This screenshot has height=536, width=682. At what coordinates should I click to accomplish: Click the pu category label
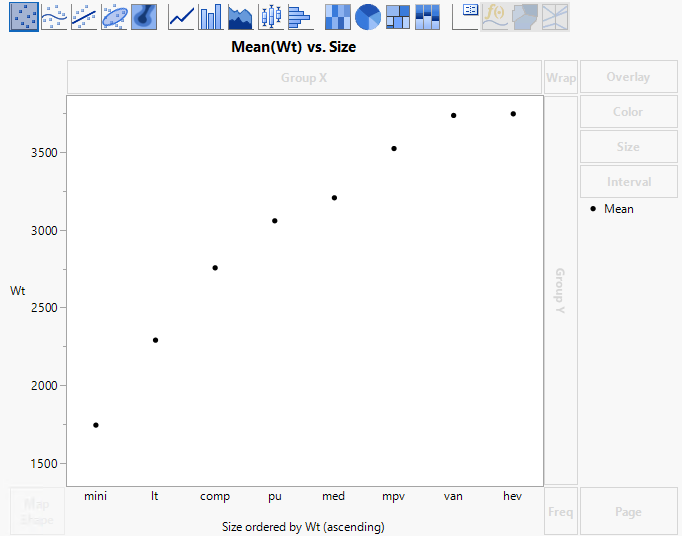point(275,496)
